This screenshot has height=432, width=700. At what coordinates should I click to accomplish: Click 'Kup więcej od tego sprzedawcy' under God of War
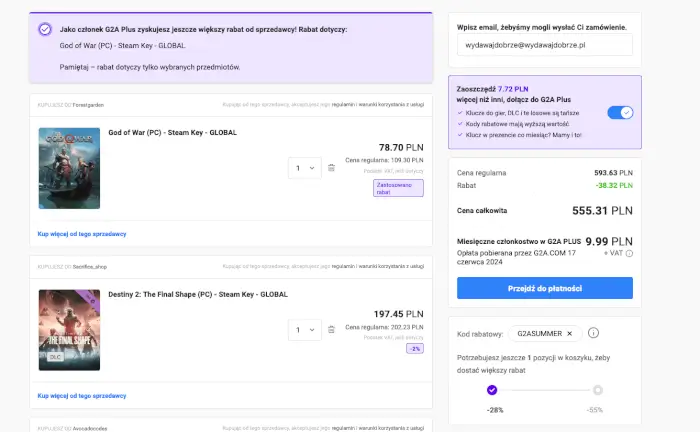pyautogui.click(x=82, y=233)
